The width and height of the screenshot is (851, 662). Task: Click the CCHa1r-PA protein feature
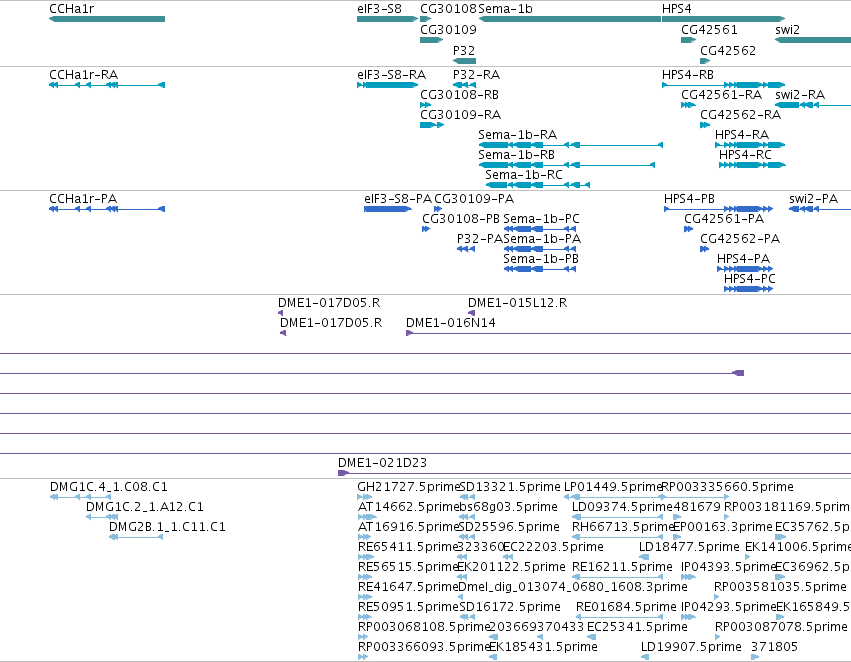107,209
